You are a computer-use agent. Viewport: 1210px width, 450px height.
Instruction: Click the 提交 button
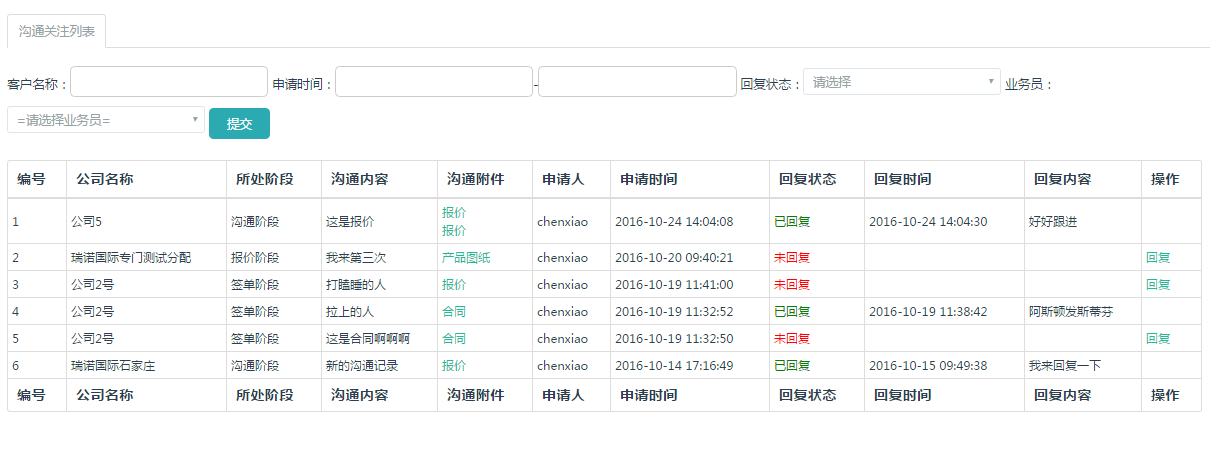pos(239,124)
